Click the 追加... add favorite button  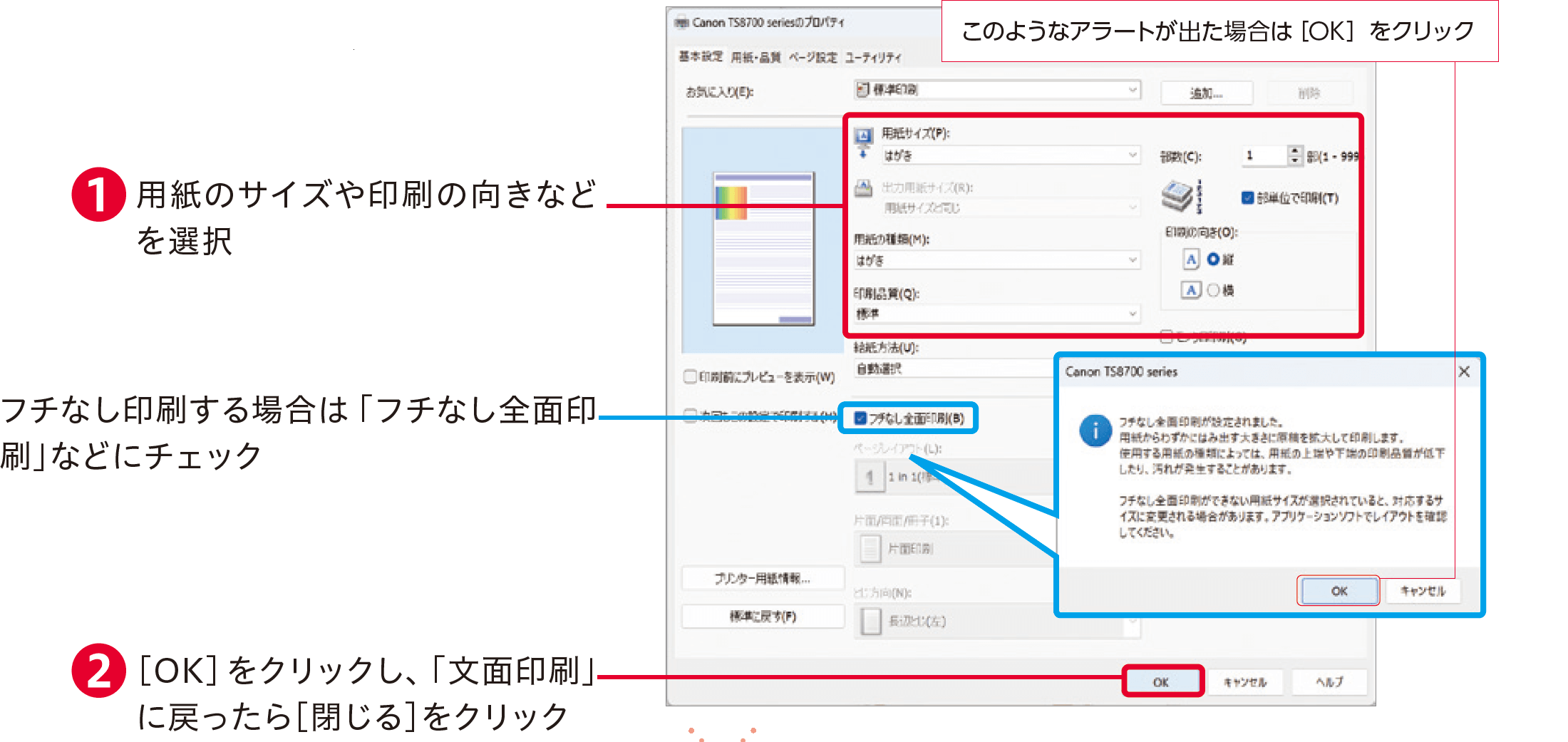[x=1207, y=93]
